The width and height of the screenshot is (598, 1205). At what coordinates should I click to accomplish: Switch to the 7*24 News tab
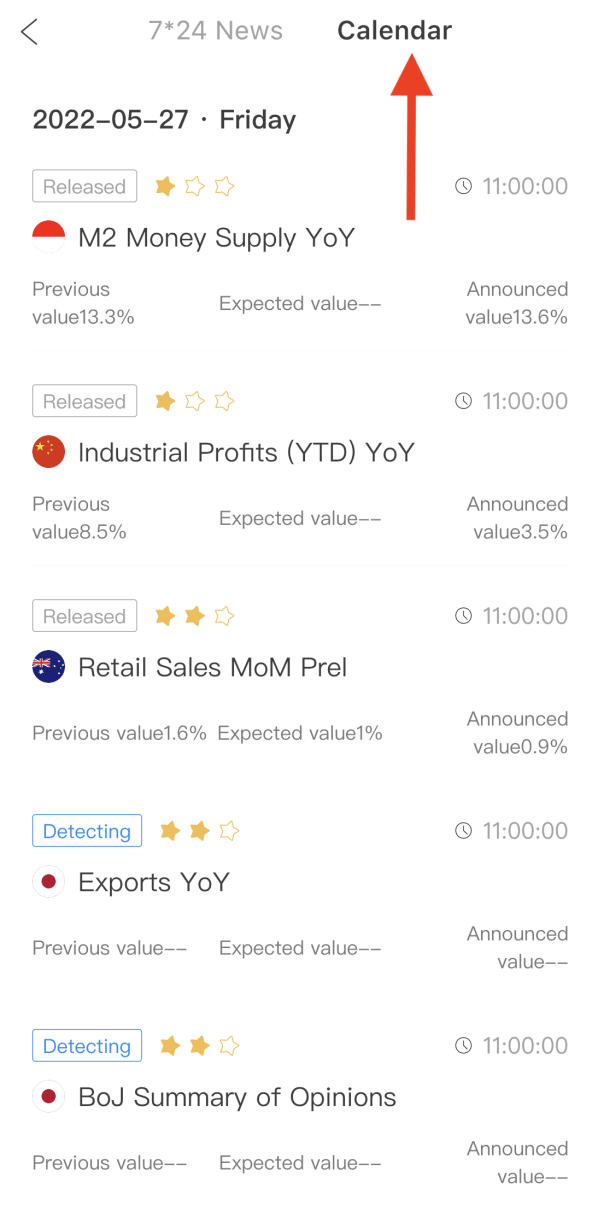coord(215,31)
